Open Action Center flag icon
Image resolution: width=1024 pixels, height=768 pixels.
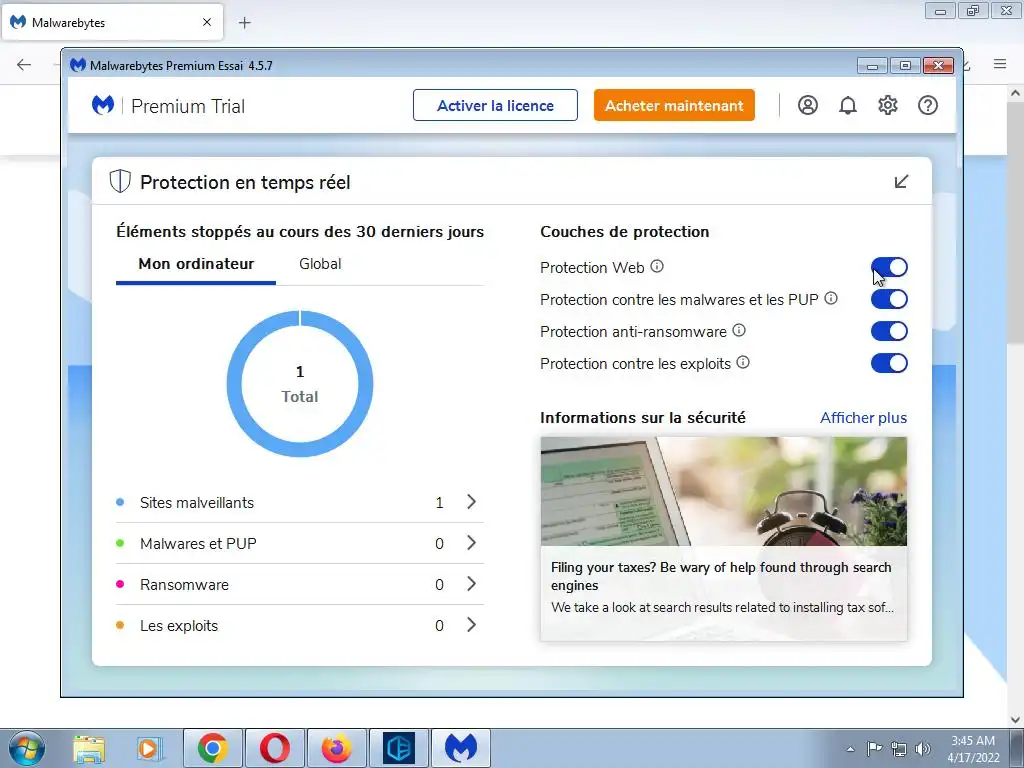[874, 749]
